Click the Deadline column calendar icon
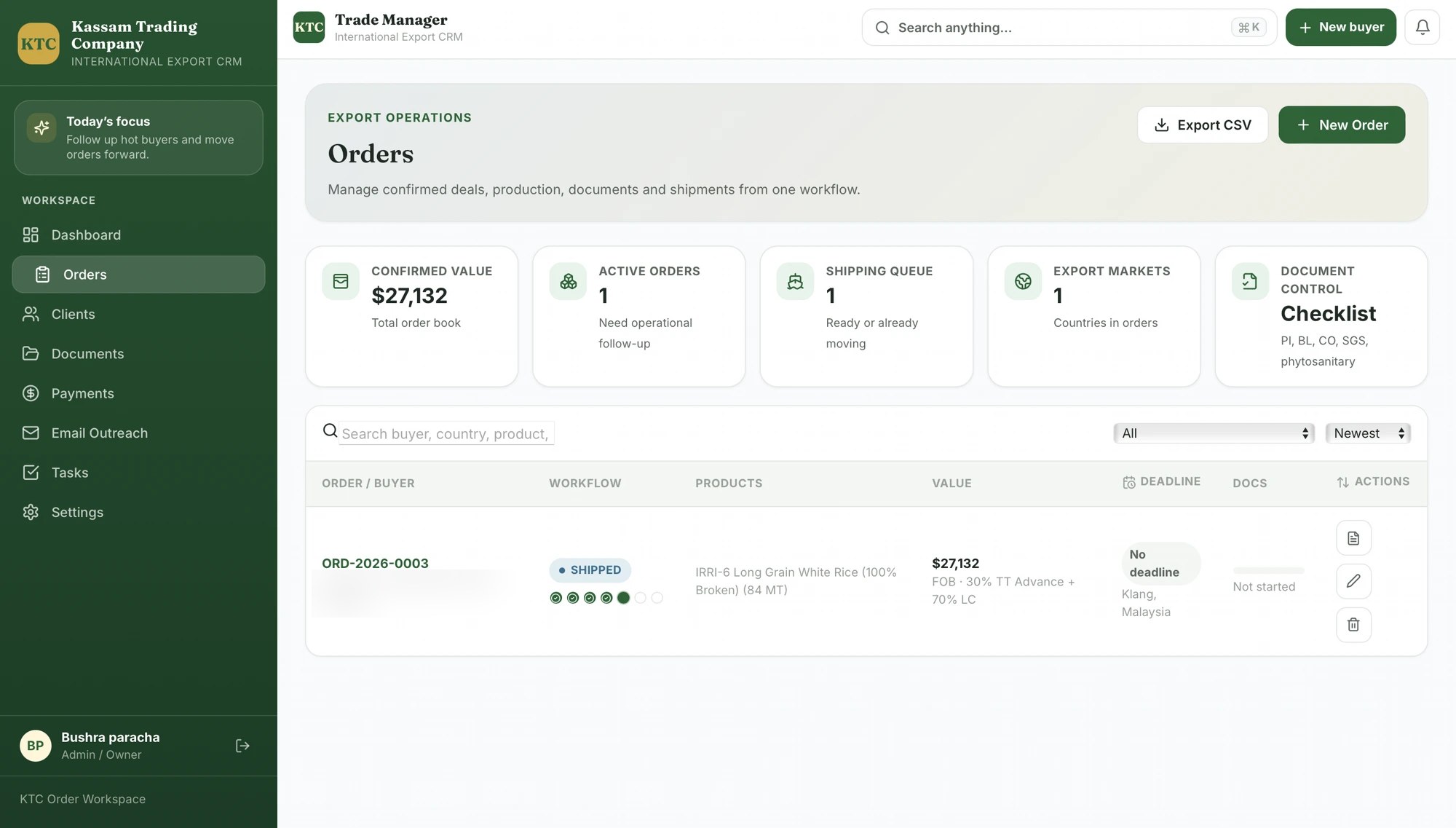 click(1129, 482)
